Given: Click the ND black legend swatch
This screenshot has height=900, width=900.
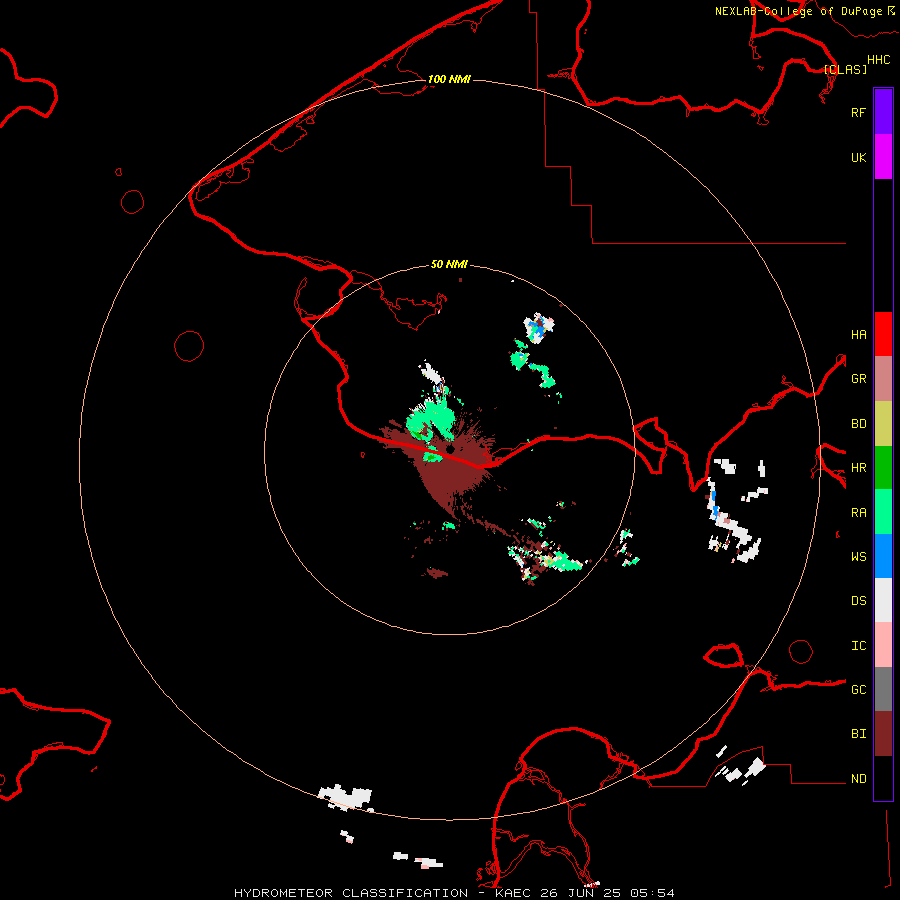Looking at the screenshot, I should pyautogui.click(x=883, y=778).
